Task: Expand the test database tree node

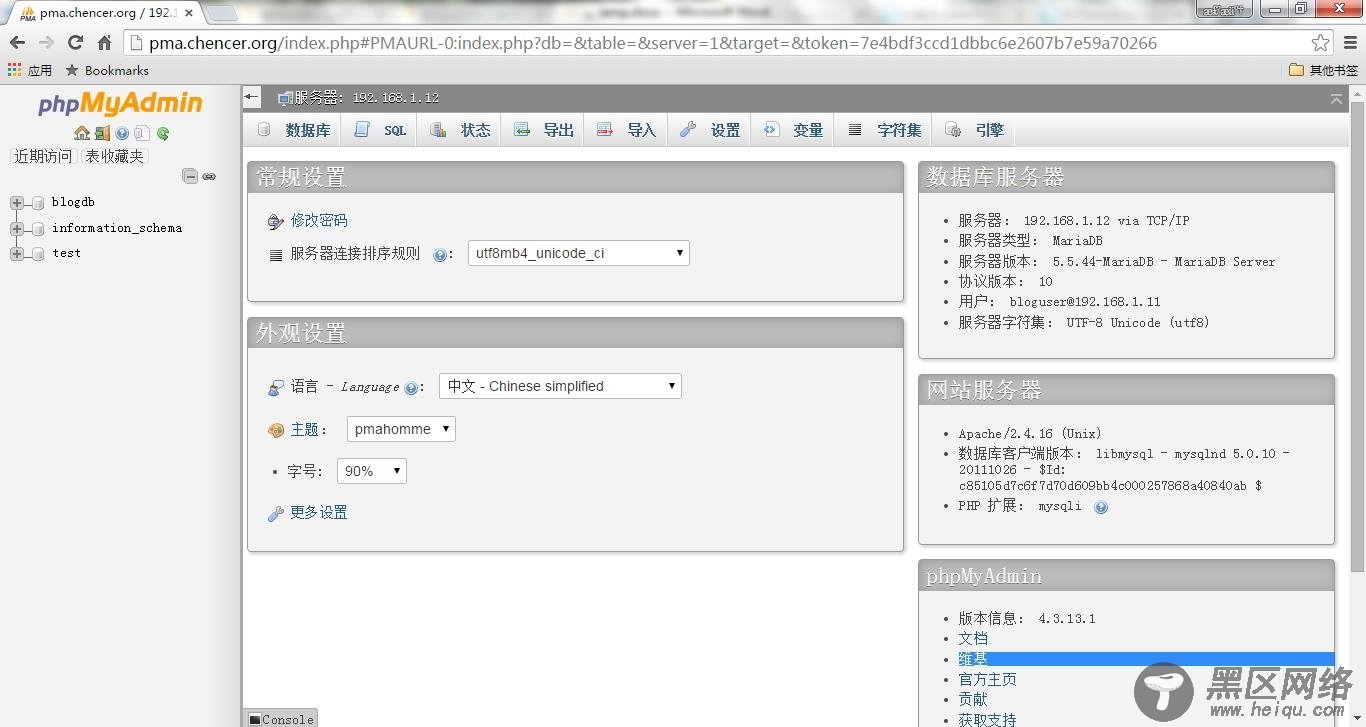Action: (x=16, y=254)
